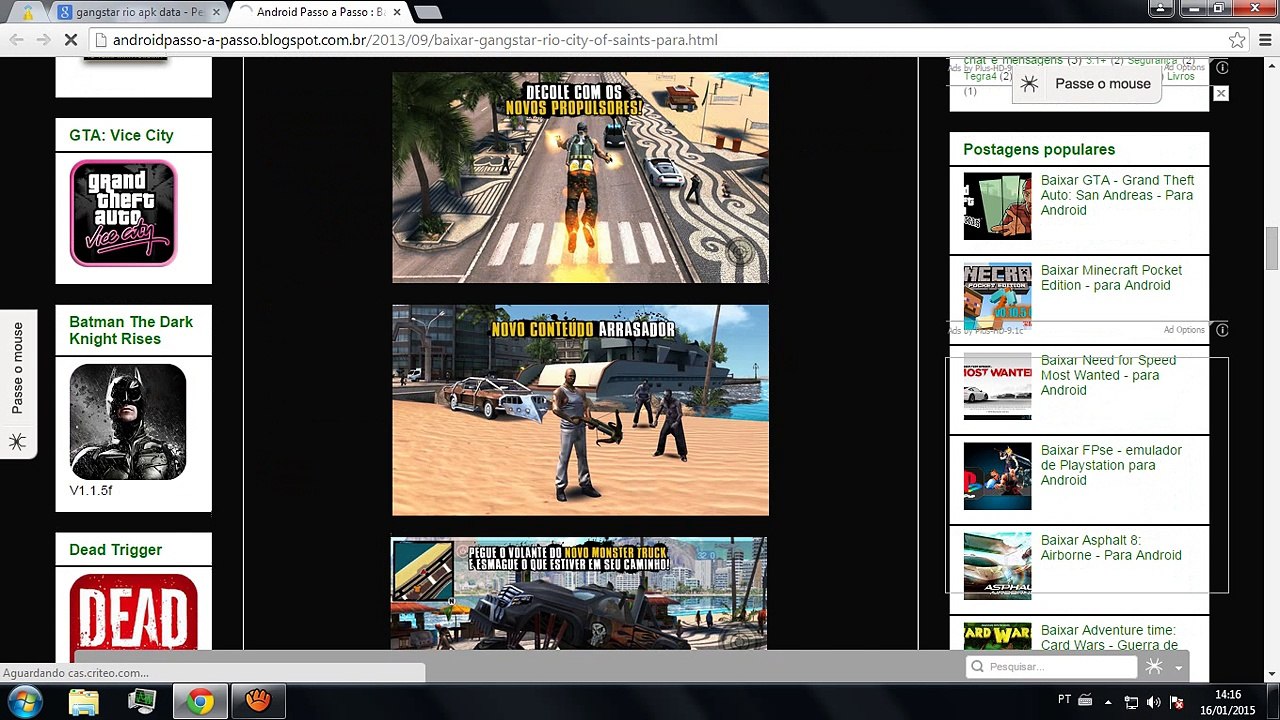
Task: Close the ad with the X button
Action: coord(1220,93)
